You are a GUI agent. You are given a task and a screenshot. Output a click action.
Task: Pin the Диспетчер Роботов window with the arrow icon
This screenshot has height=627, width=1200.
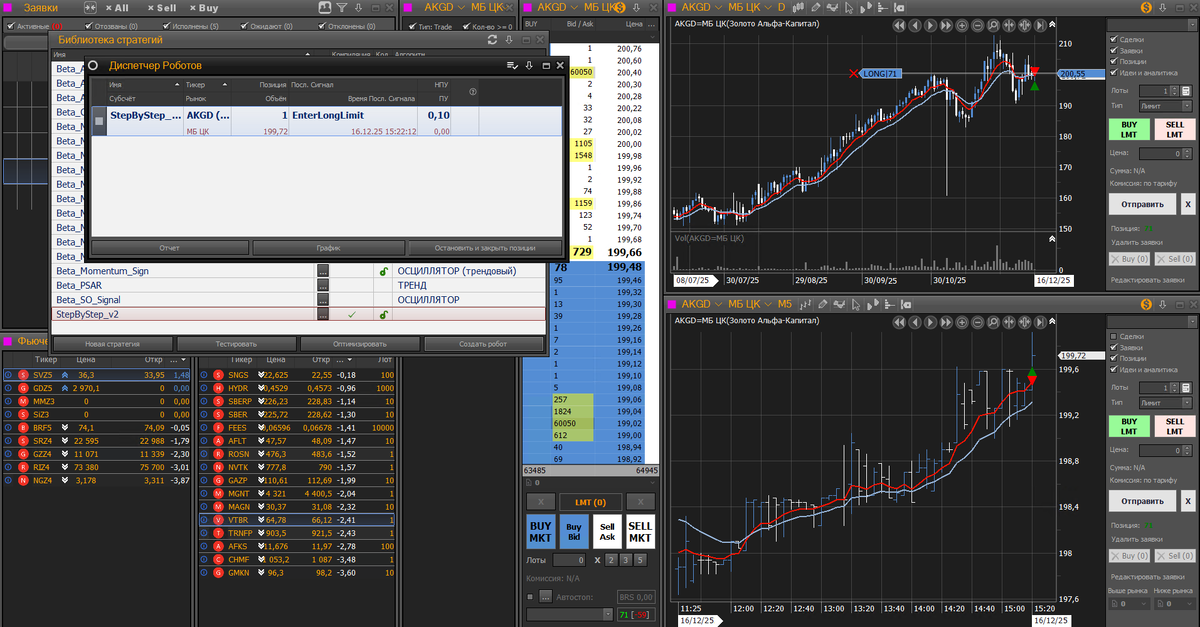click(529, 65)
